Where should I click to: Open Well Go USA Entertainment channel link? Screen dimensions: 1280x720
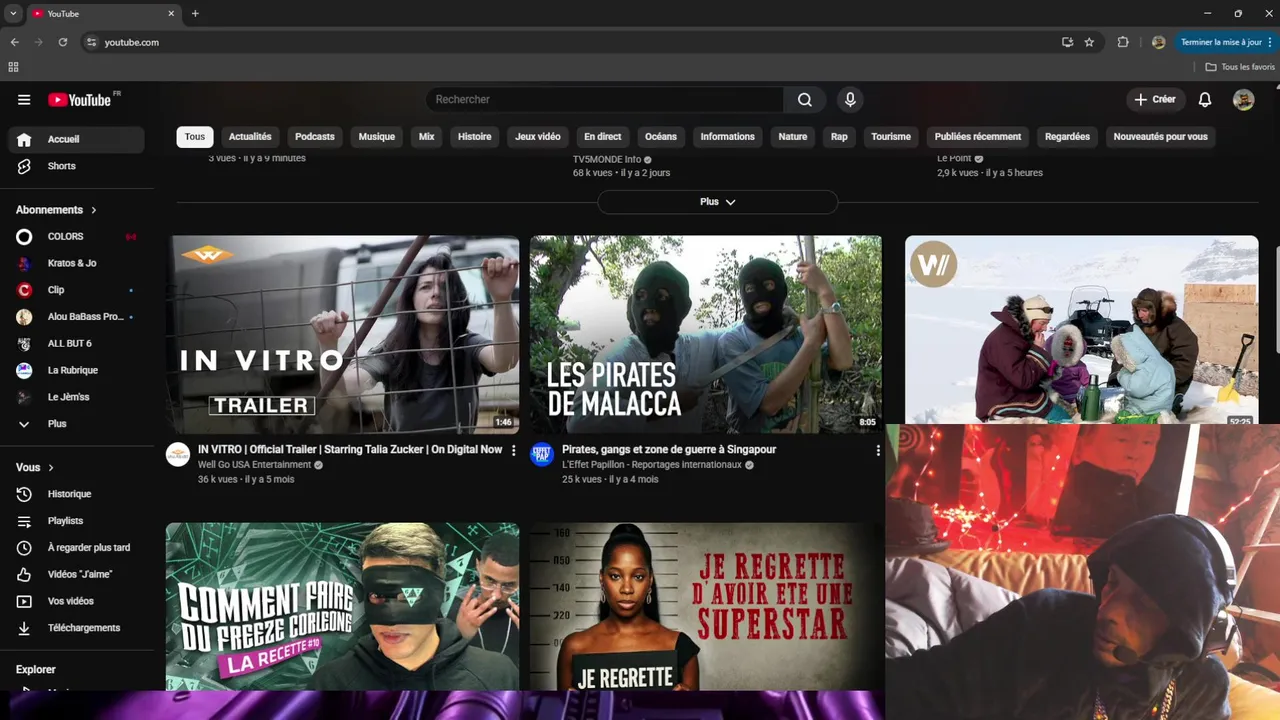(254, 465)
